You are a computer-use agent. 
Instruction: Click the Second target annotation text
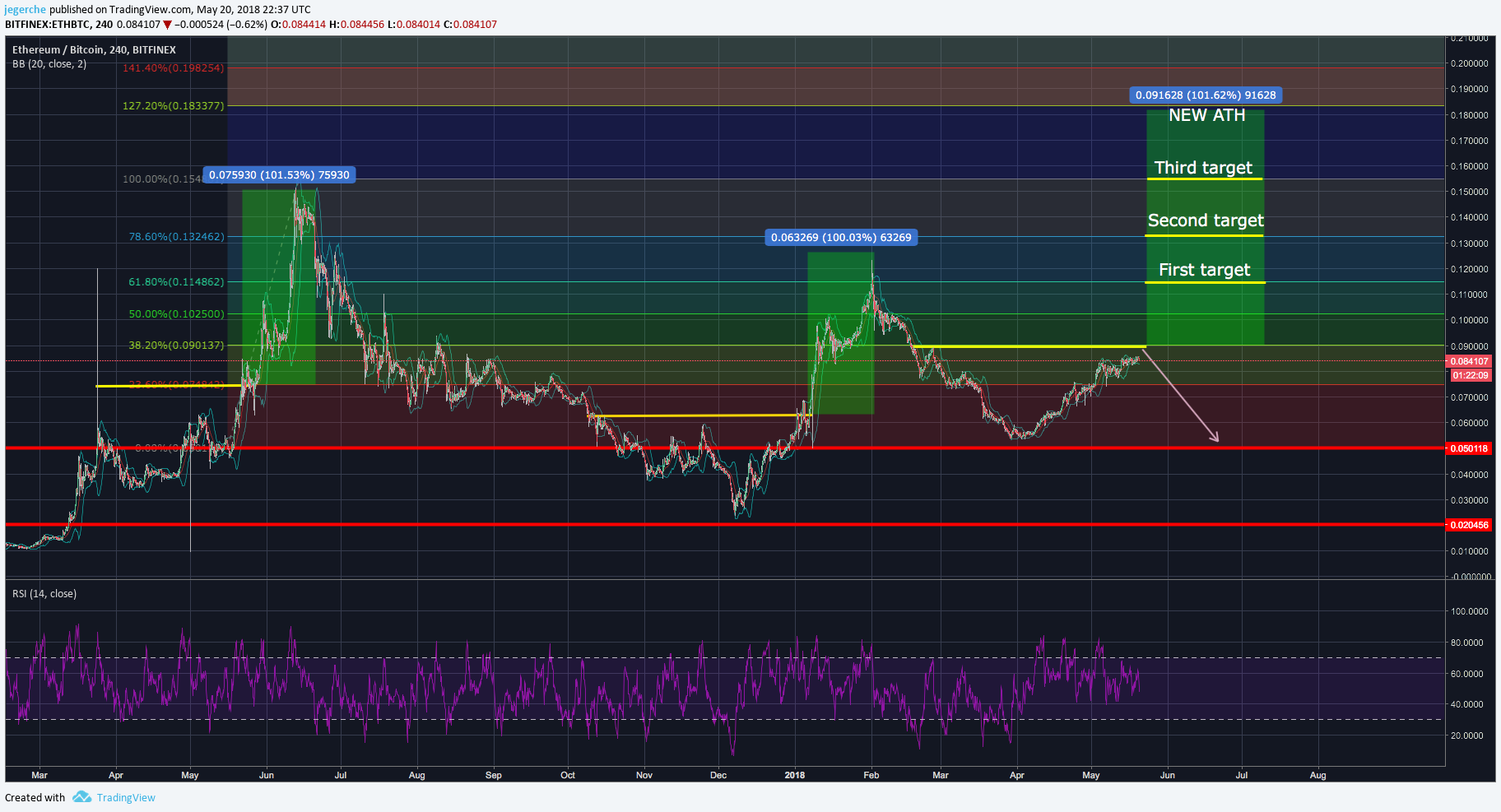[x=1206, y=220]
